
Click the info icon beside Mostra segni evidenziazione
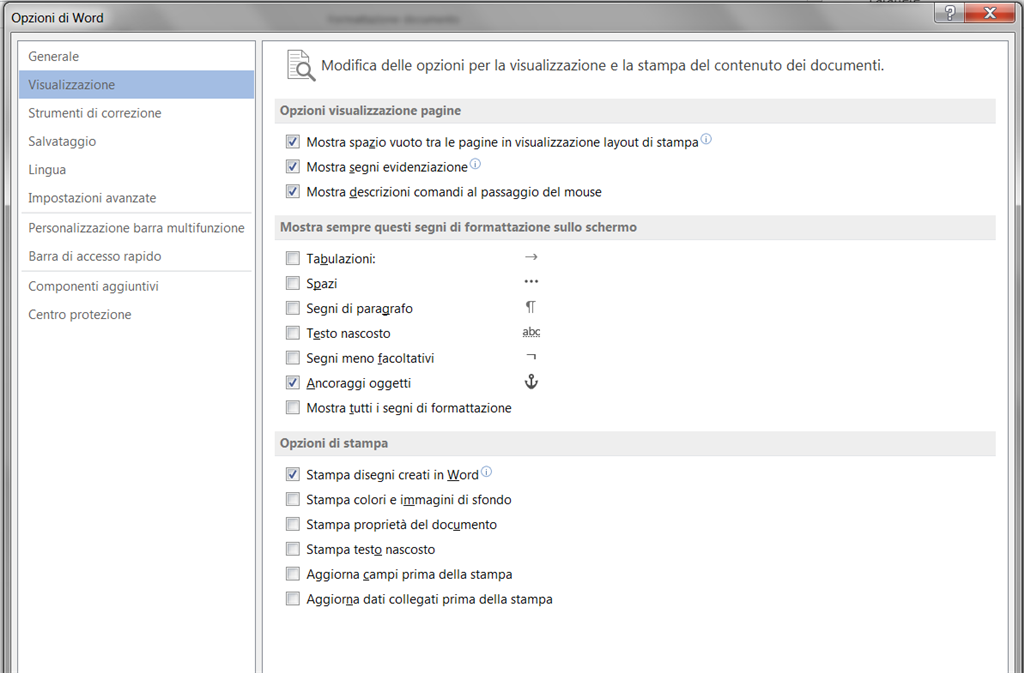point(475,164)
